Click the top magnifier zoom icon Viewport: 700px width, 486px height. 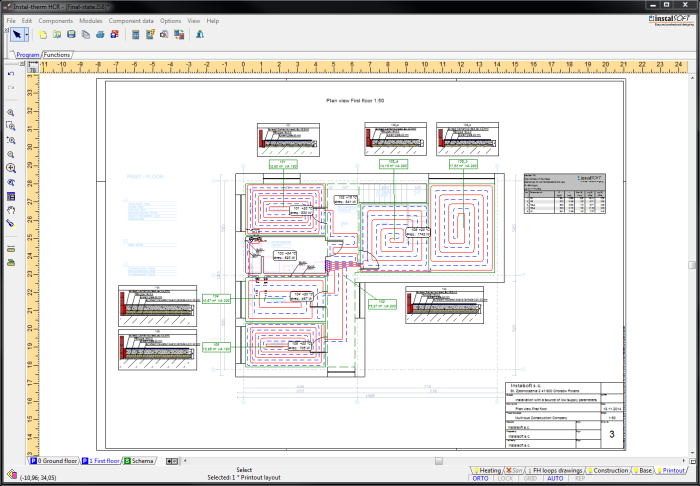11,113
